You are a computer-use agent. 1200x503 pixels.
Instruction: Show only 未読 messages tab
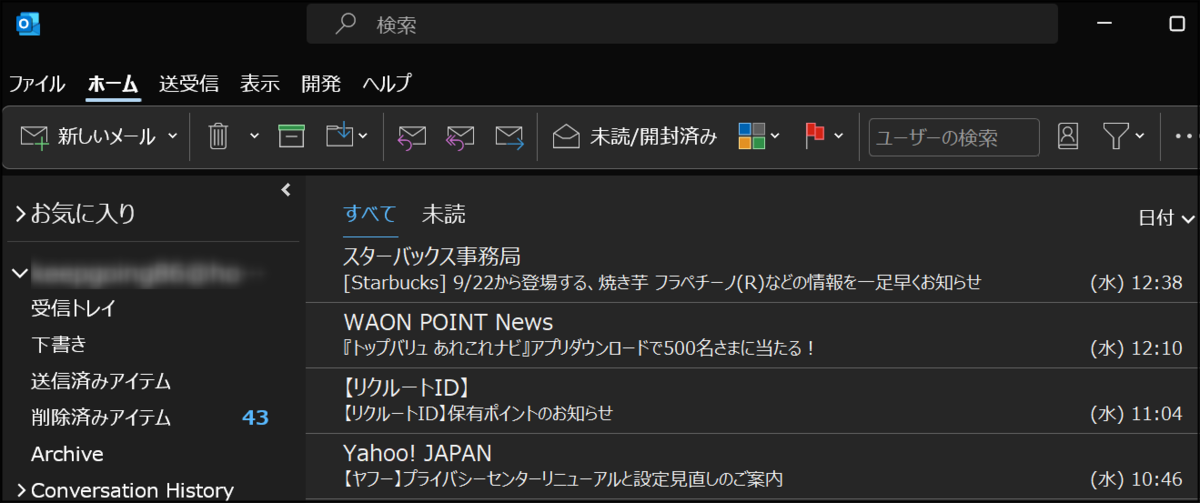point(443,214)
